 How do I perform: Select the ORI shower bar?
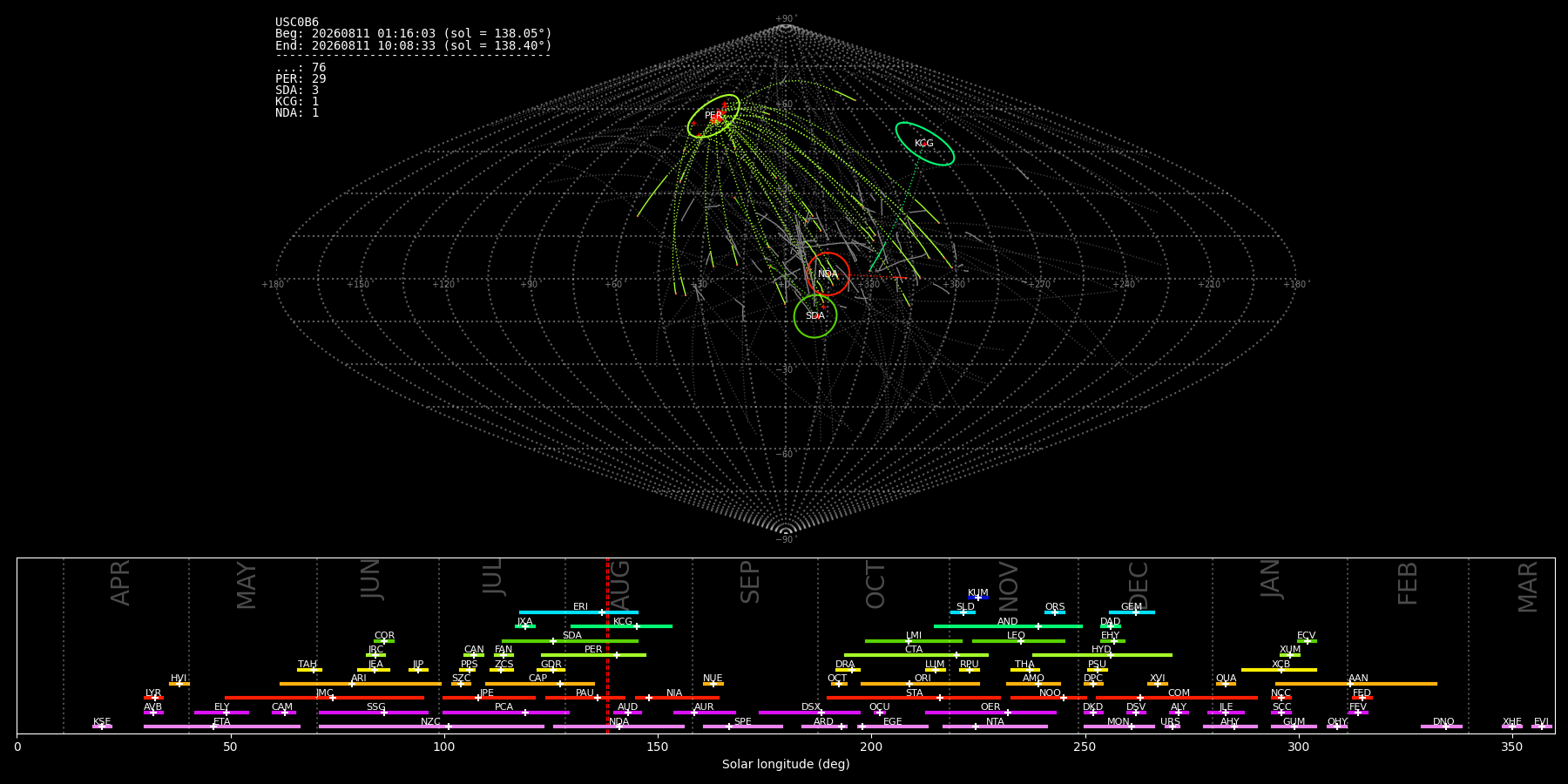pos(920,684)
